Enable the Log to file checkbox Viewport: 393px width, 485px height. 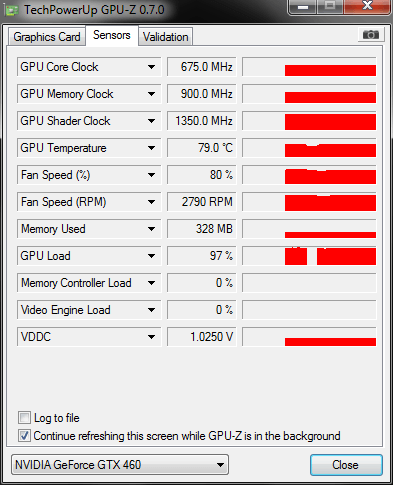coord(24,418)
